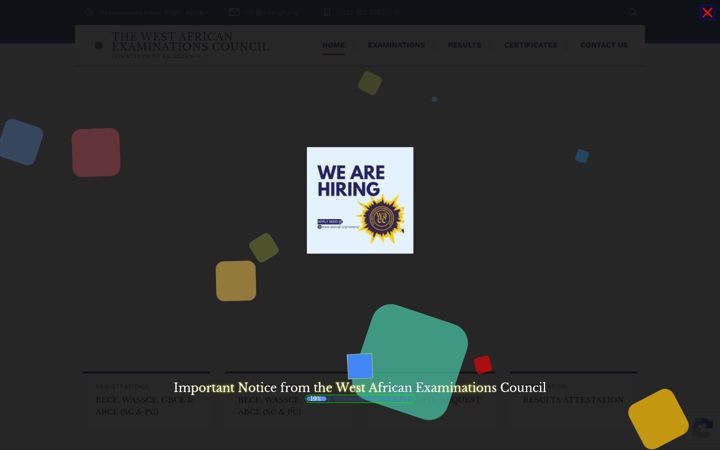Screen dimensions: 720x450
Task: Open the Contact Us menu item
Action: click(x=604, y=45)
